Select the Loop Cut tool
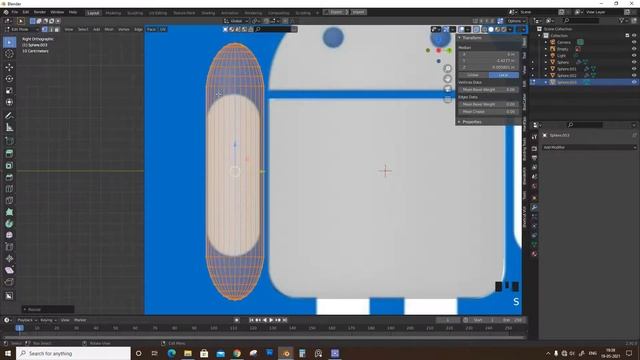Screen dimensions: 640x360 click(x=9, y=189)
